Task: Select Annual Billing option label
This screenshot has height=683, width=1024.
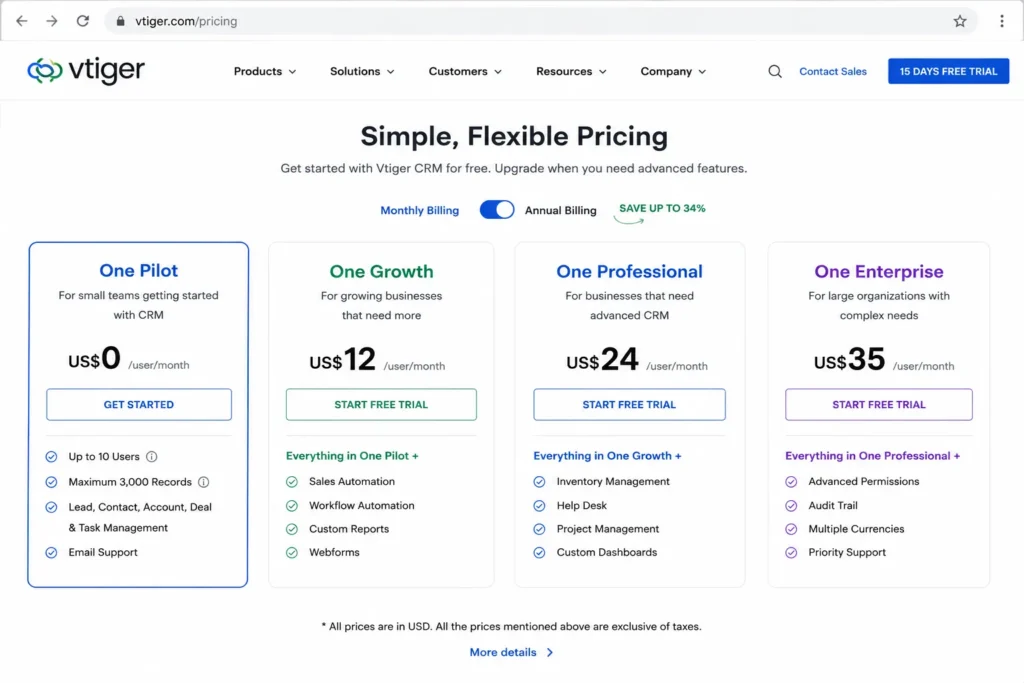Action: tap(560, 210)
